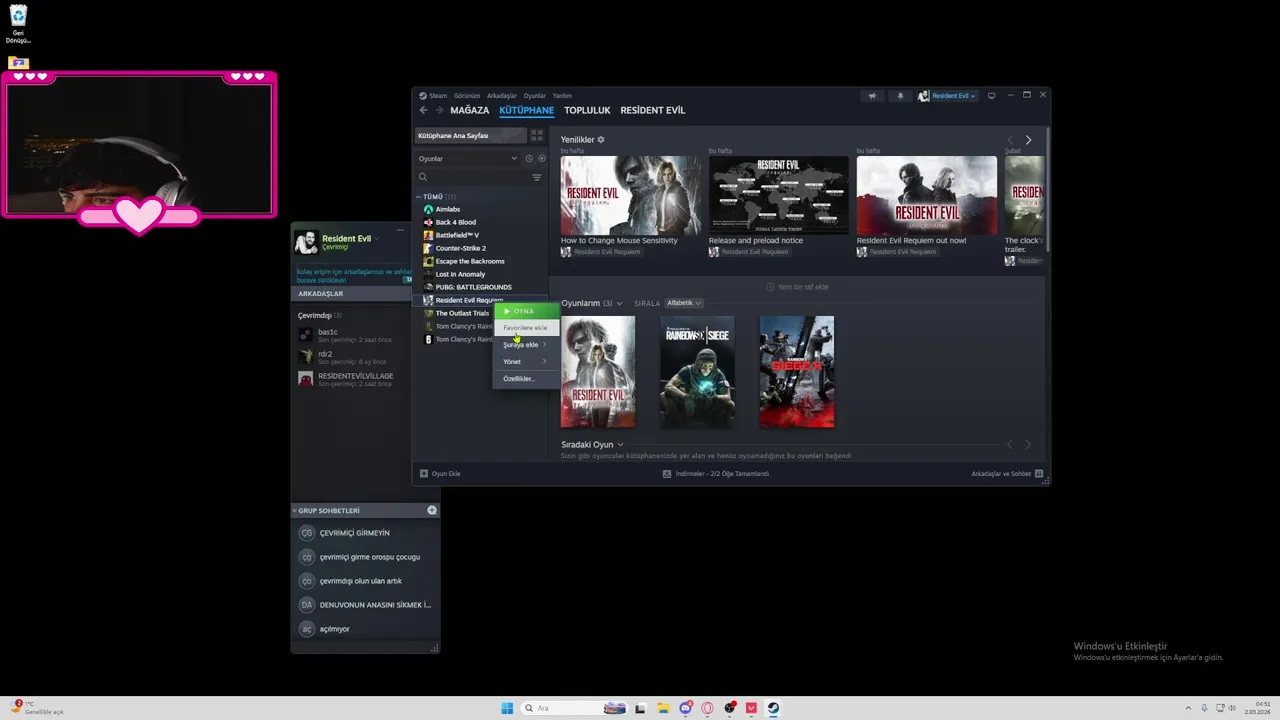
Task: Add new group chat plus icon
Action: tap(432, 510)
